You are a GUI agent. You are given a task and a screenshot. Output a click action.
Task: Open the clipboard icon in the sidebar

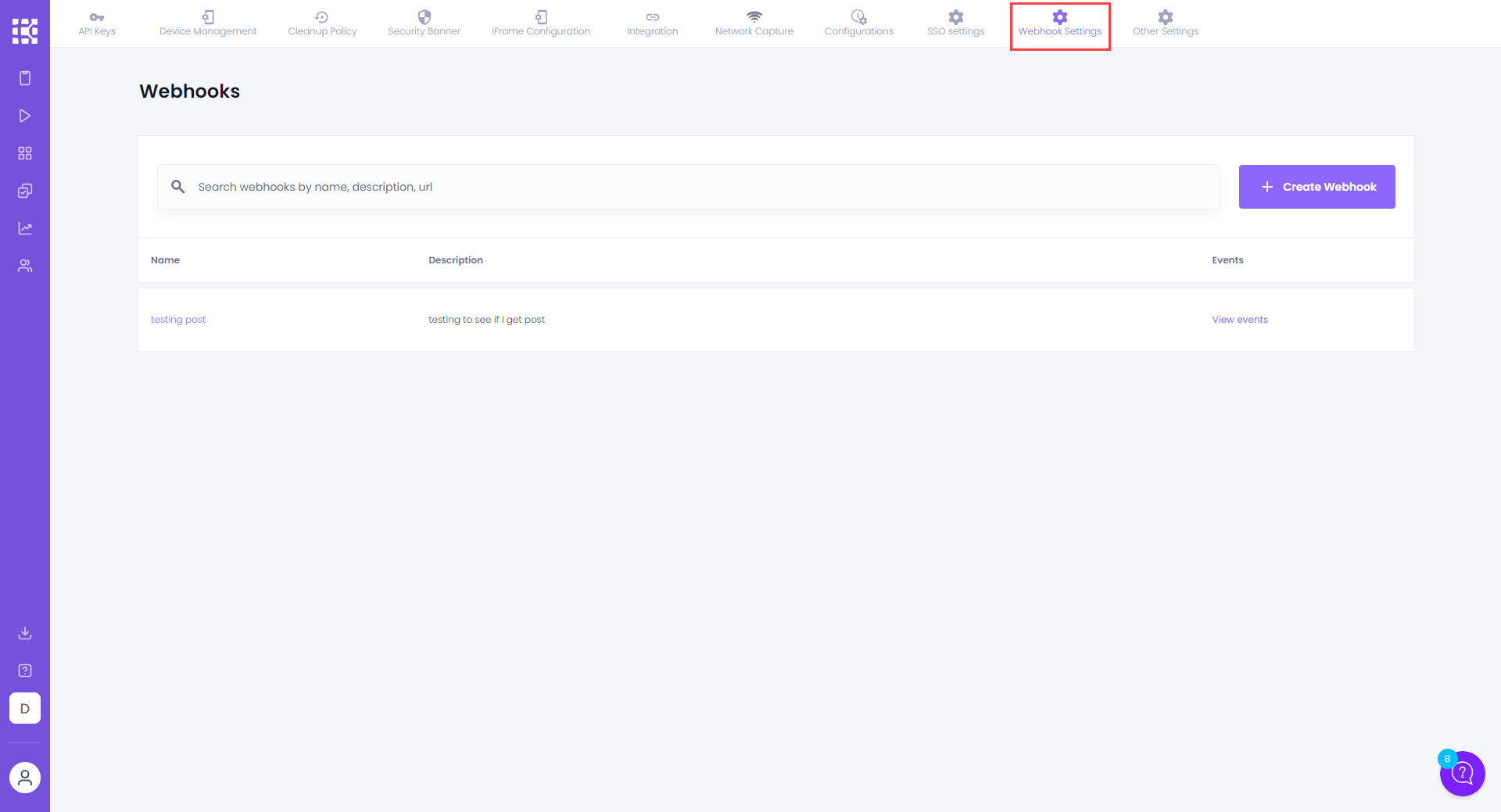25,78
